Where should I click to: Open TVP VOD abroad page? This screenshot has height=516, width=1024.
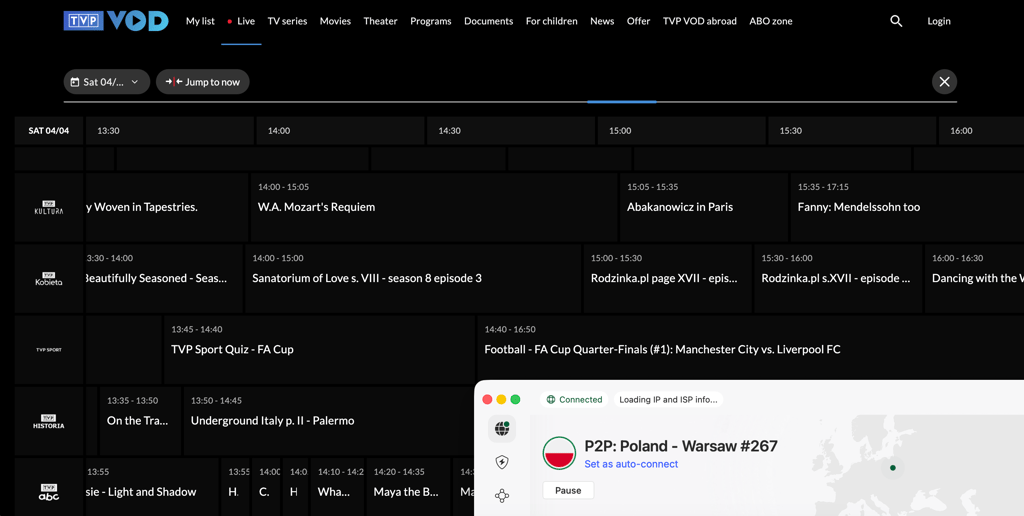click(700, 21)
